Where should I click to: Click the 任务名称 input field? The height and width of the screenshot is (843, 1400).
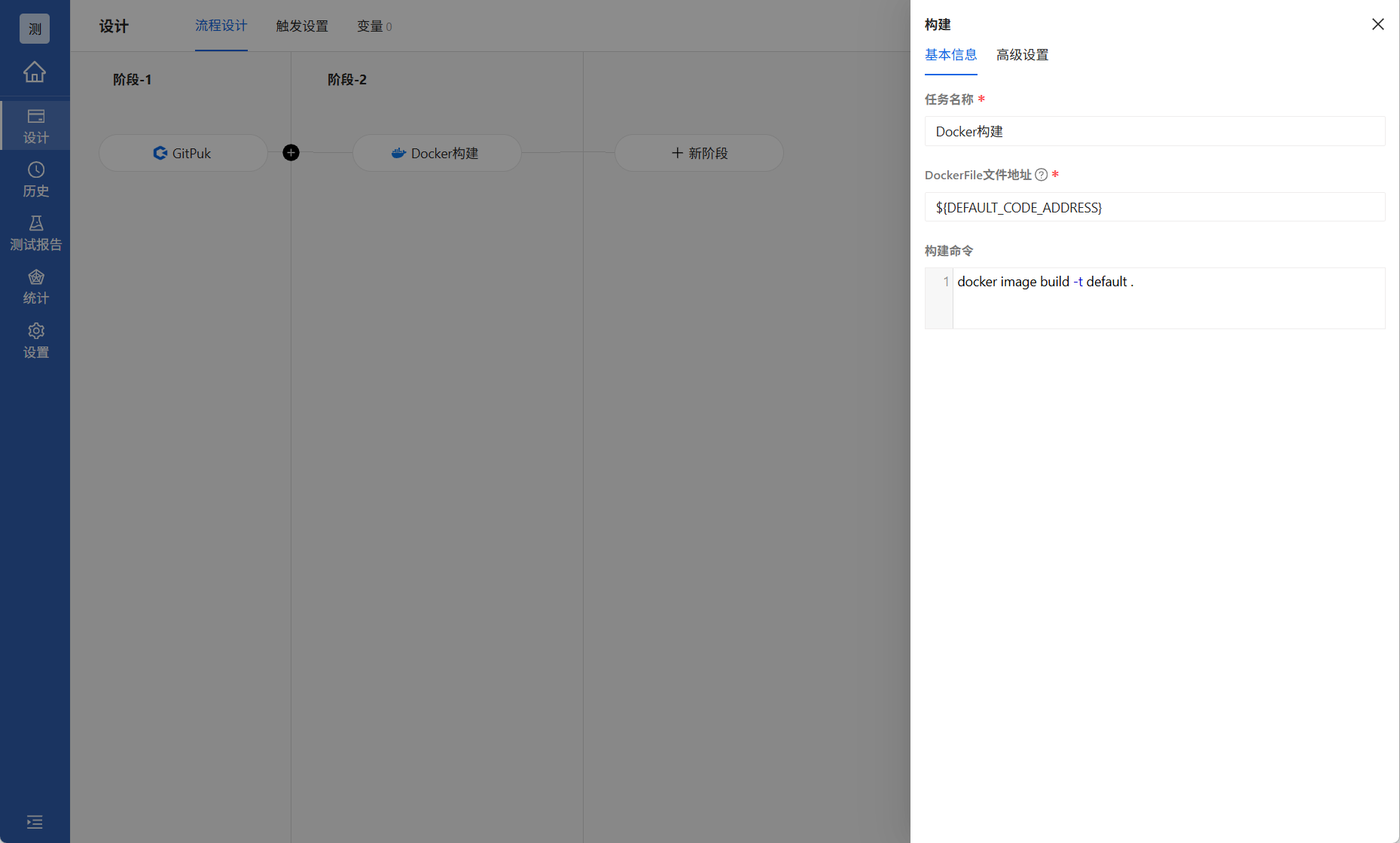click(1154, 131)
